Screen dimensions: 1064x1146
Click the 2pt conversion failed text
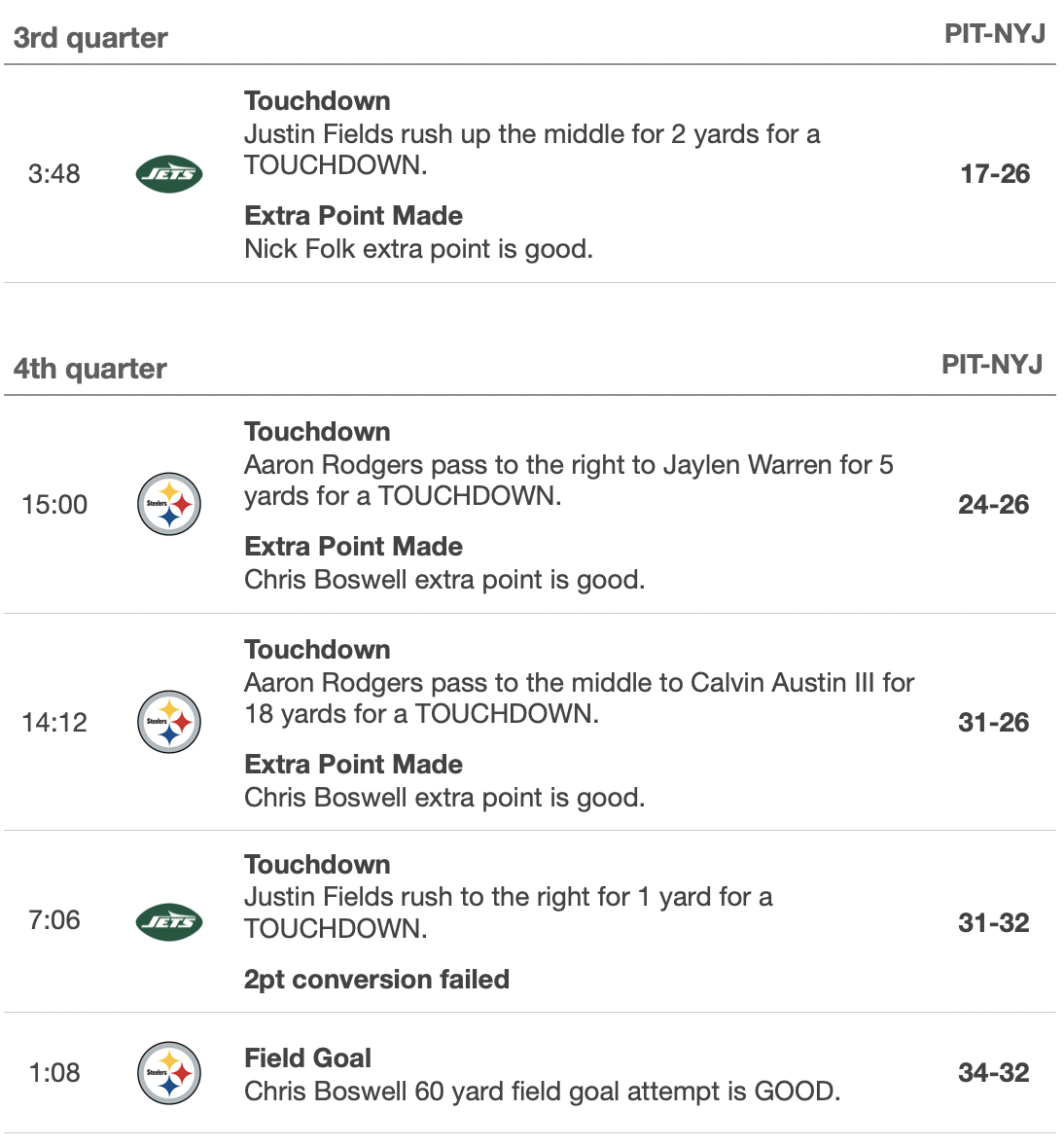[376, 980]
